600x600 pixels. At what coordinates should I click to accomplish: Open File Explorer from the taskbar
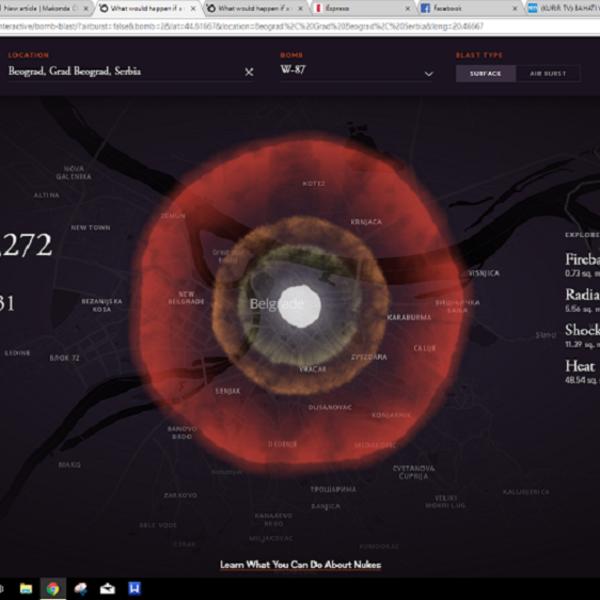[x=25, y=588]
